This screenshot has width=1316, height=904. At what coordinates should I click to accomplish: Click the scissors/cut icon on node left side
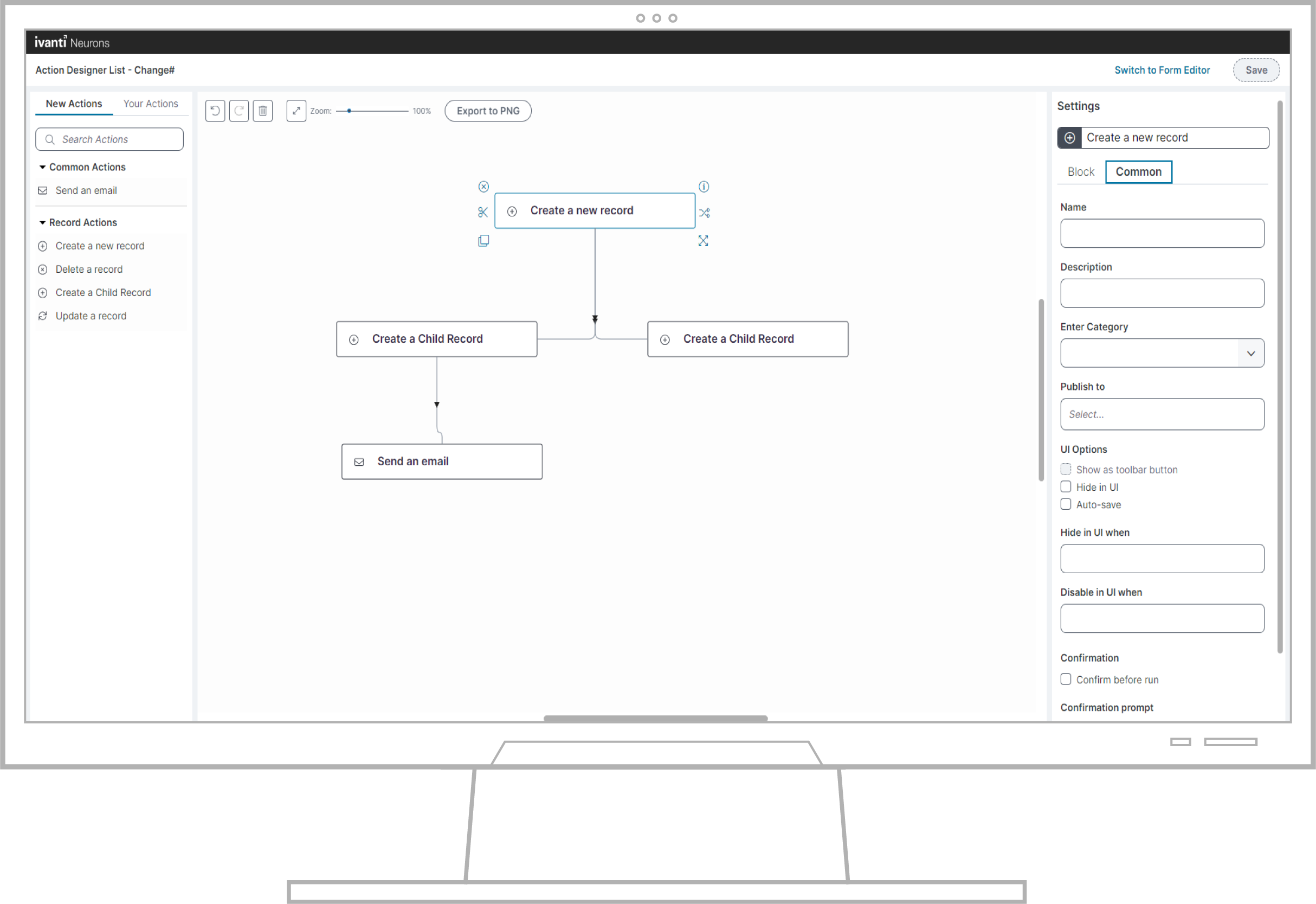[x=483, y=213]
